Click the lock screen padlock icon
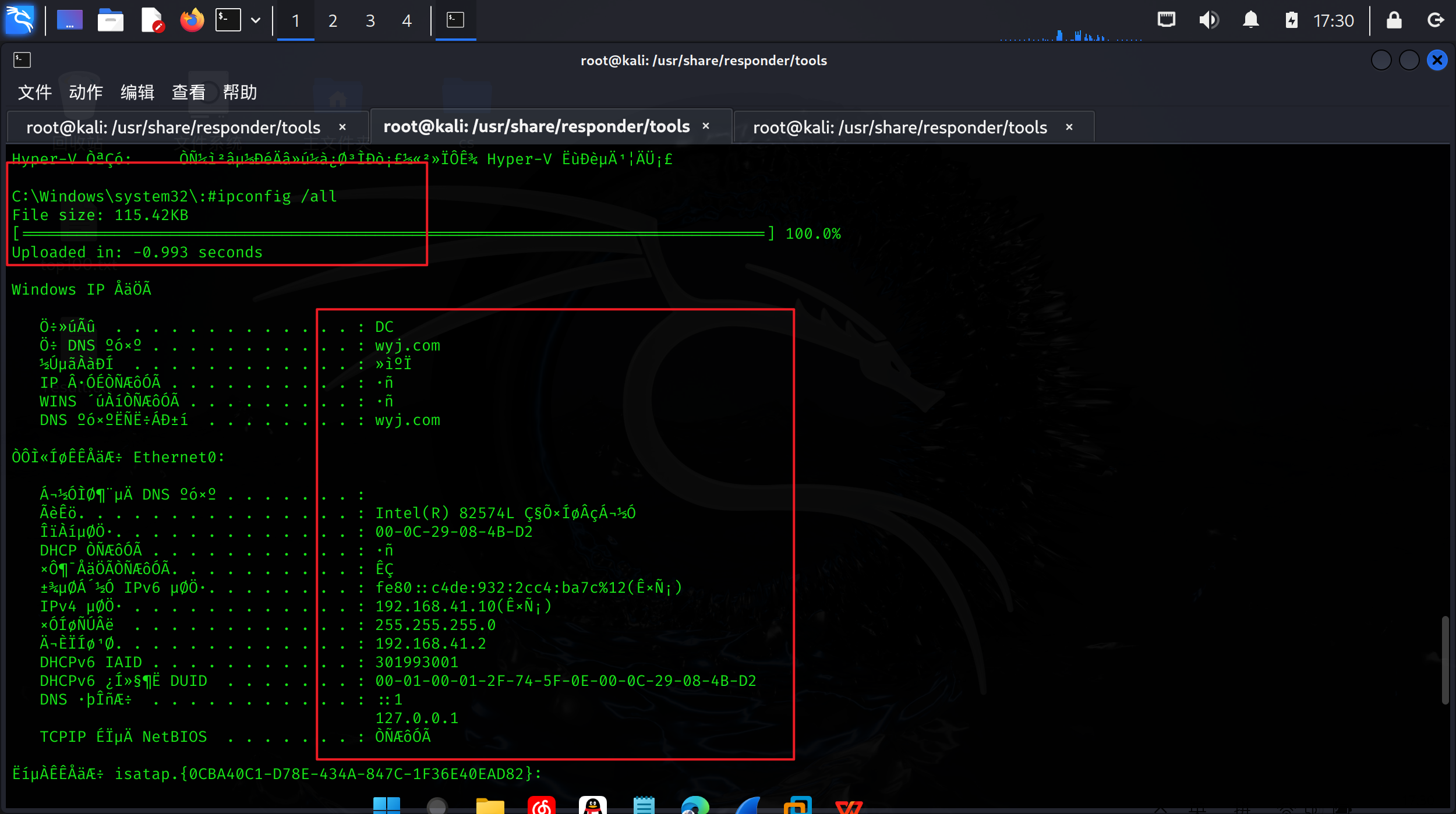The image size is (1456, 814). click(x=1394, y=20)
